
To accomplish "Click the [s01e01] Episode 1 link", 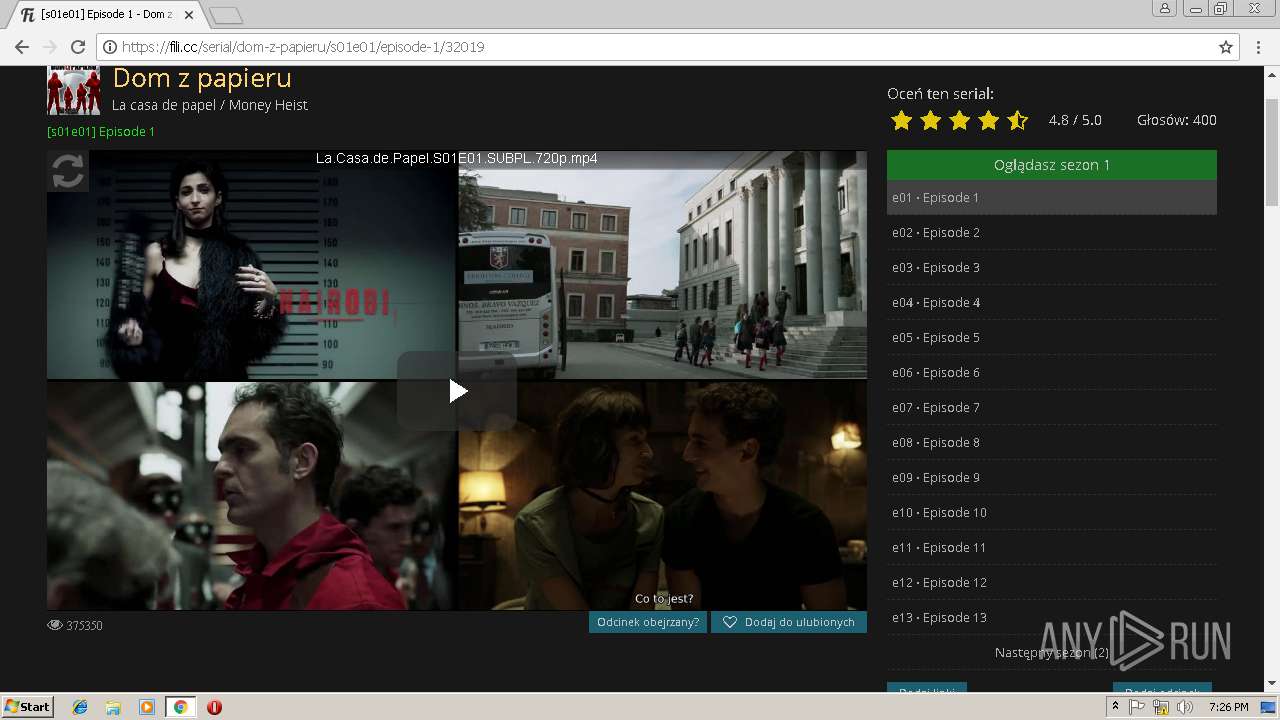I will (101, 131).
